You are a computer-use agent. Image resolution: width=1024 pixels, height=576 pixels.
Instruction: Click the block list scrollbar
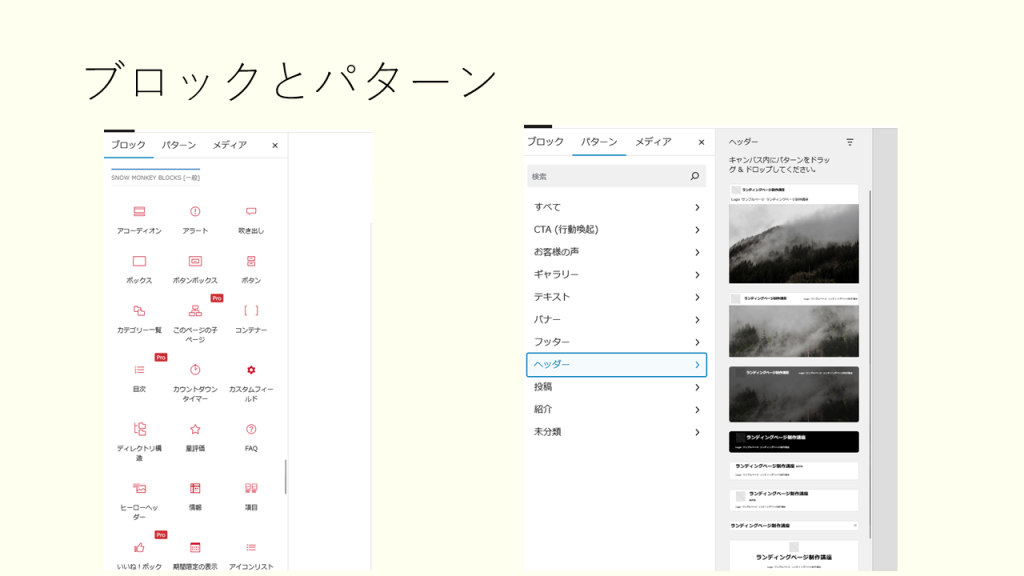286,476
